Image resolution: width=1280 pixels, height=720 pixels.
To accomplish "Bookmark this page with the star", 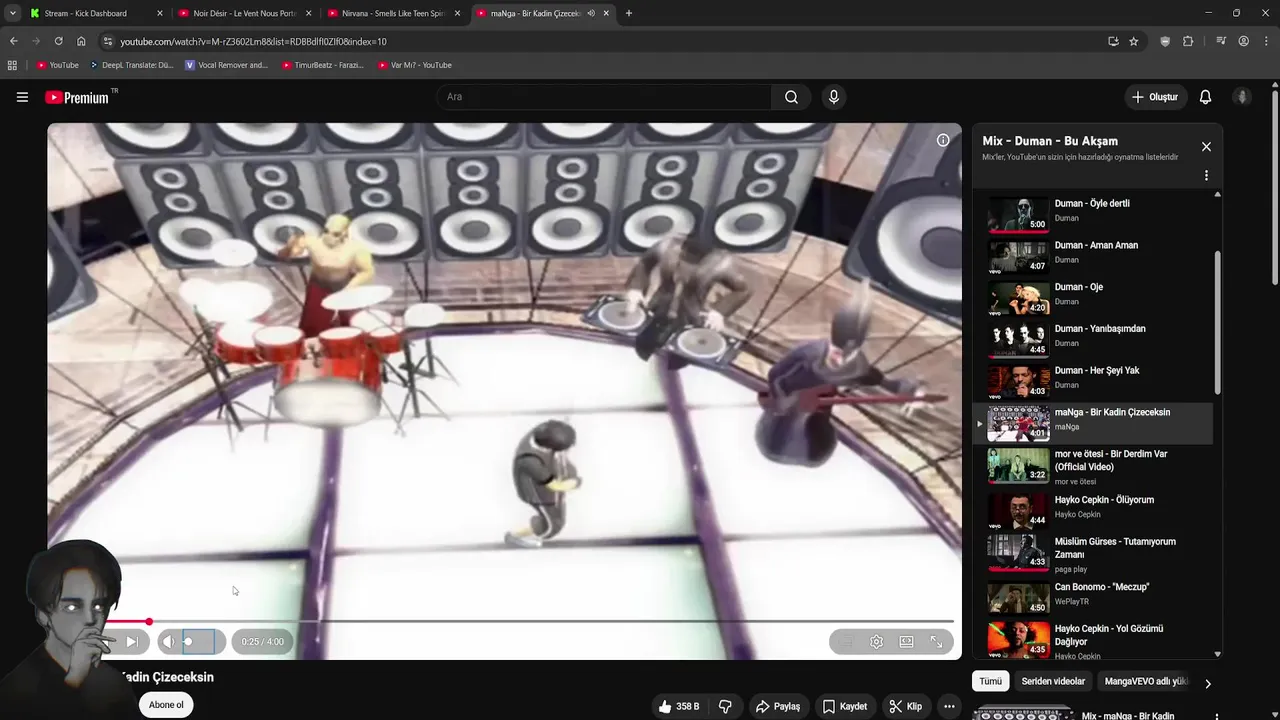I will (x=1133, y=41).
